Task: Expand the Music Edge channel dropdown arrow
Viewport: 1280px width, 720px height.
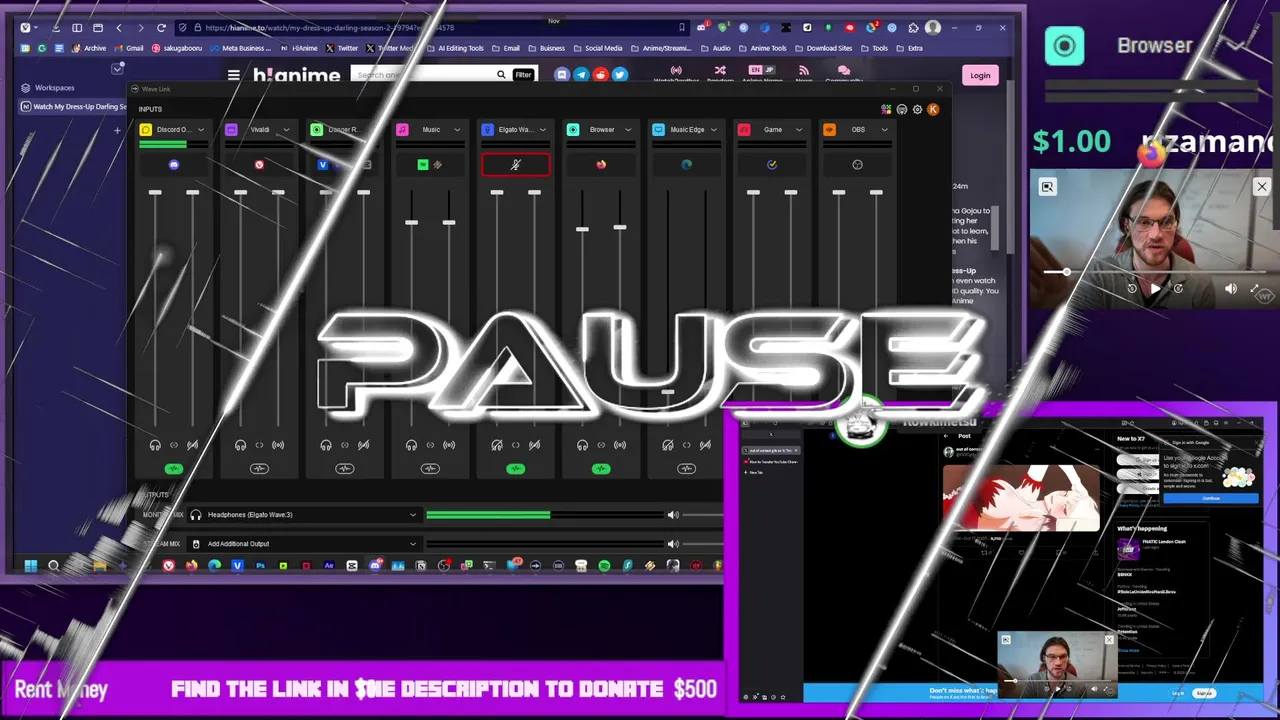Action: pyautogui.click(x=714, y=129)
